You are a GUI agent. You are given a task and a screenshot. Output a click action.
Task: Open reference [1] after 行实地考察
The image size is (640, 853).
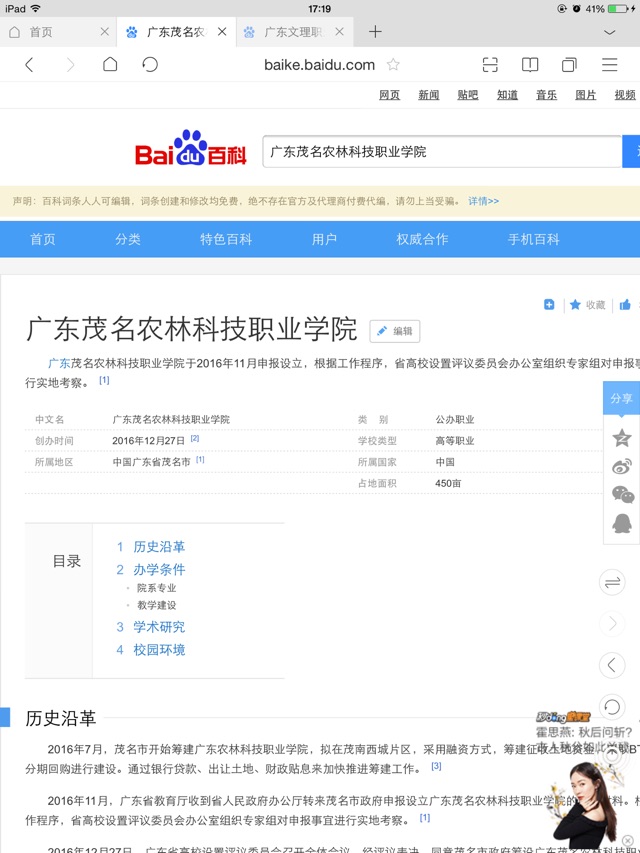[104, 380]
